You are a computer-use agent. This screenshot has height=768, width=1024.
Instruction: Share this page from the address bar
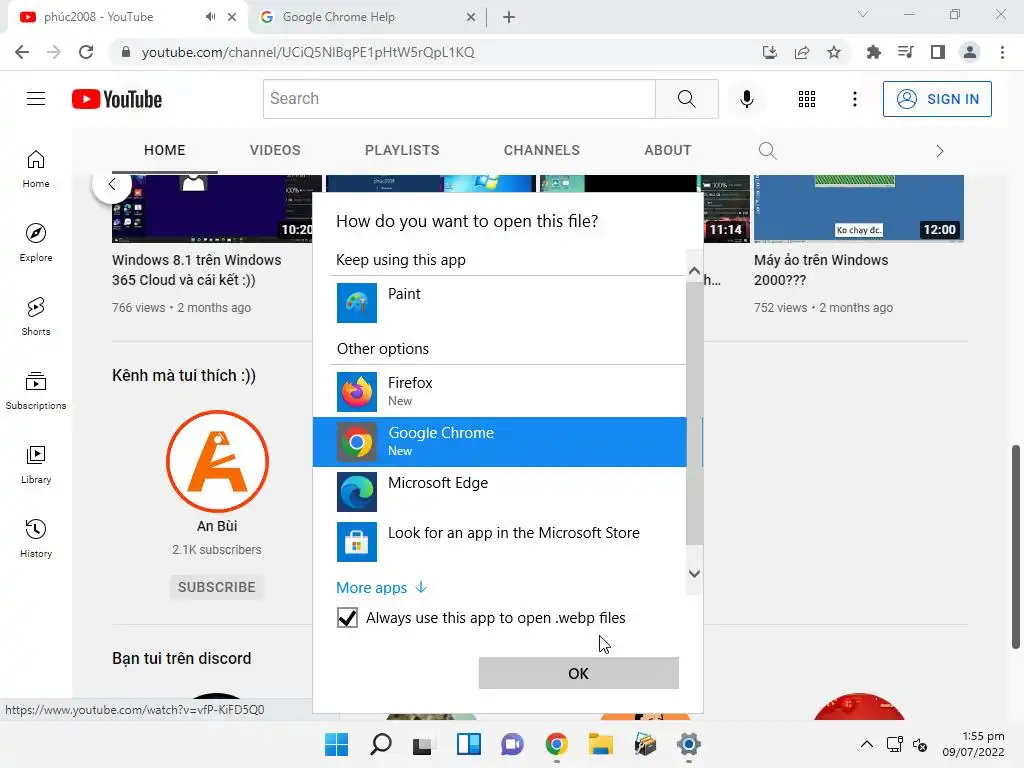(x=802, y=52)
